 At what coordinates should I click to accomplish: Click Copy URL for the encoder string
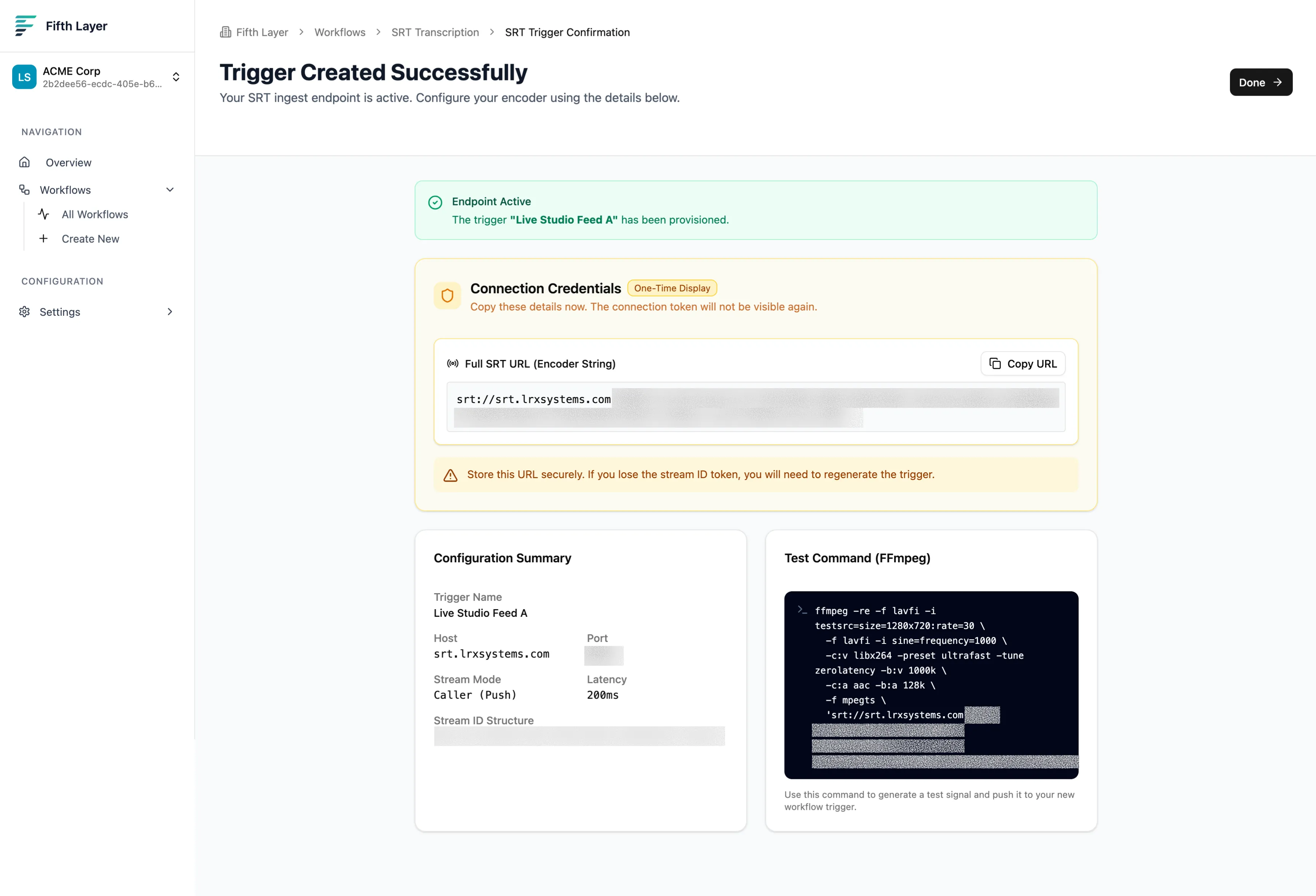click(x=1023, y=363)
